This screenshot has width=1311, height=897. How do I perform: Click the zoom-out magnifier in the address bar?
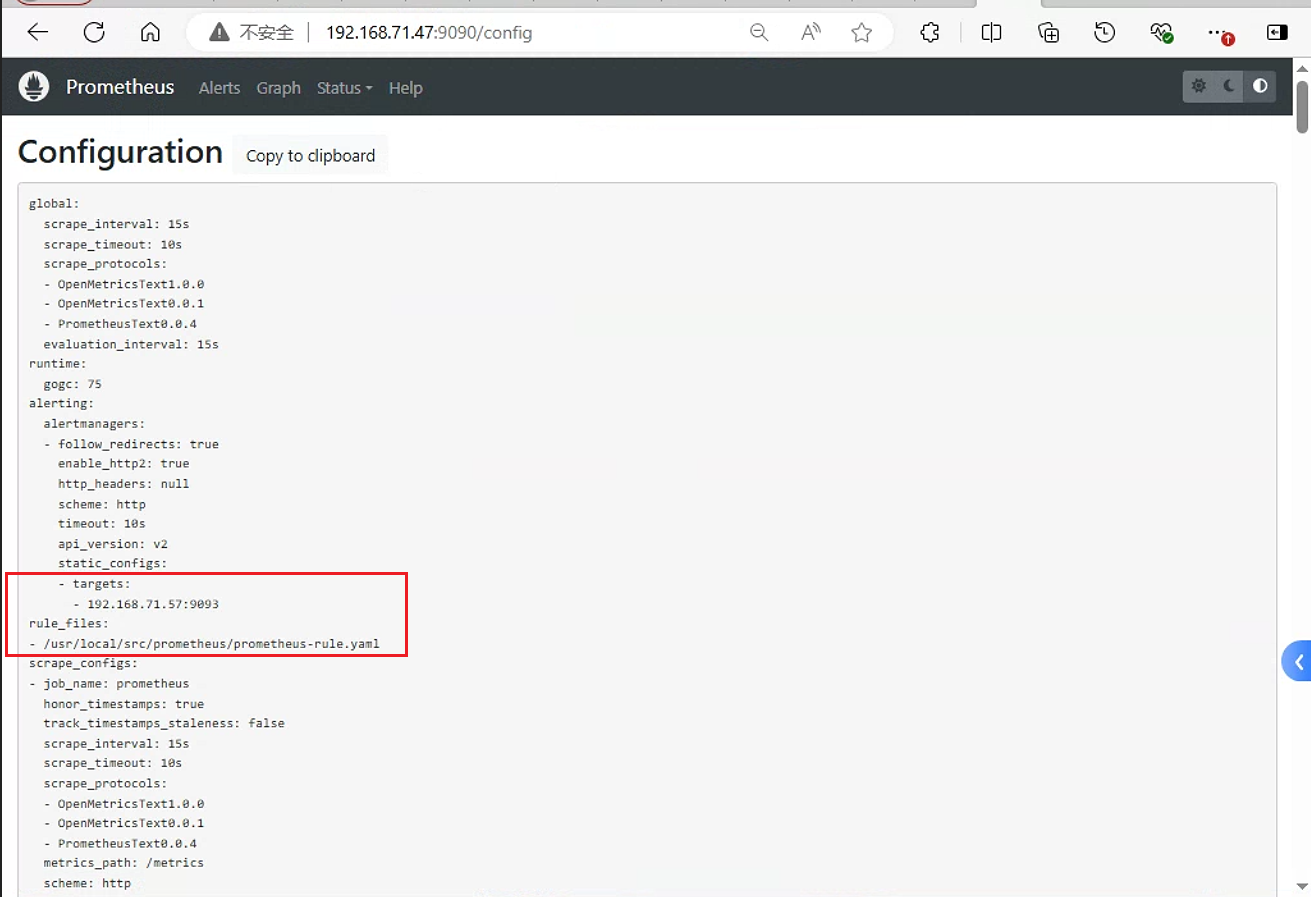click(x=759, y=33)
